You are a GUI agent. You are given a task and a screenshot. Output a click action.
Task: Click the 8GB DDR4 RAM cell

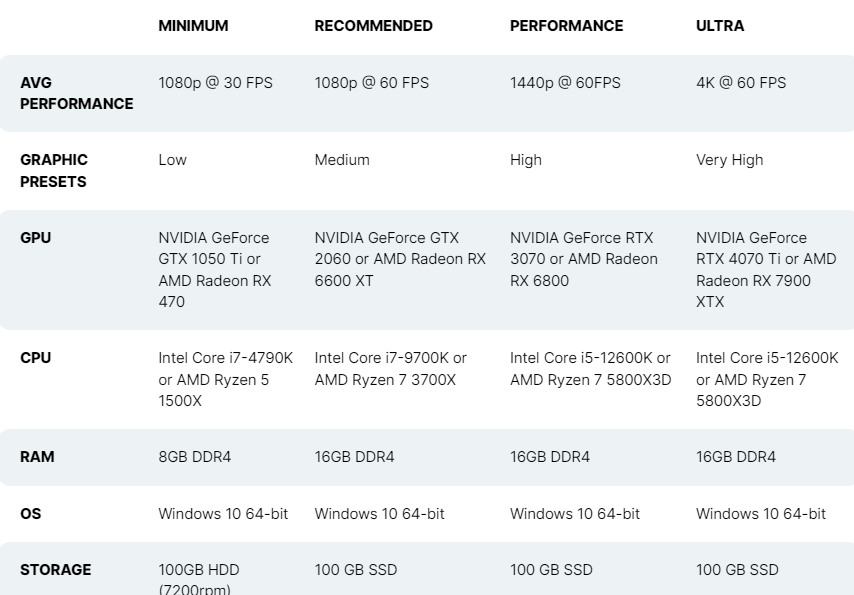(x=194, y=457)
